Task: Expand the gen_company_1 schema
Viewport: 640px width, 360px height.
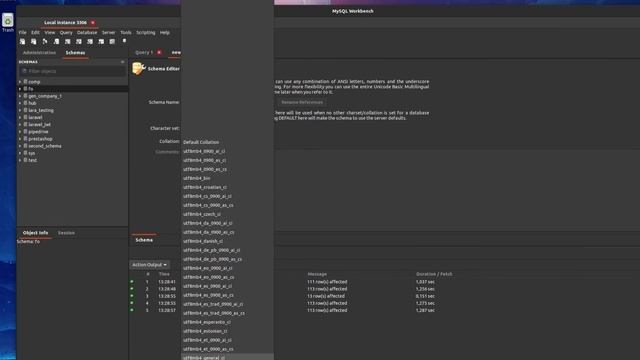Action: pyautogui.click(x=20, y=96)
